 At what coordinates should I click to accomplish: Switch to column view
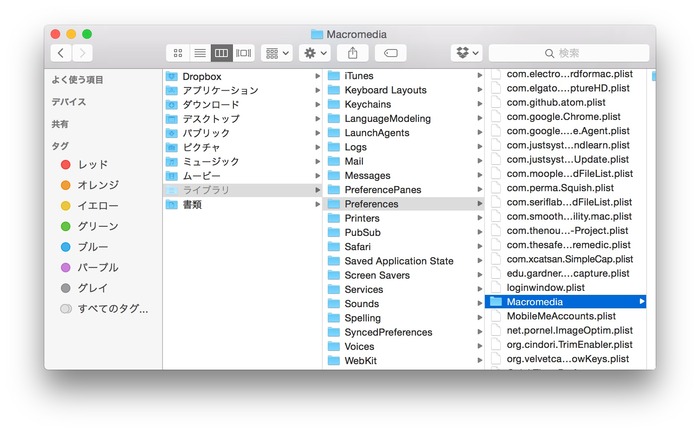221,53
